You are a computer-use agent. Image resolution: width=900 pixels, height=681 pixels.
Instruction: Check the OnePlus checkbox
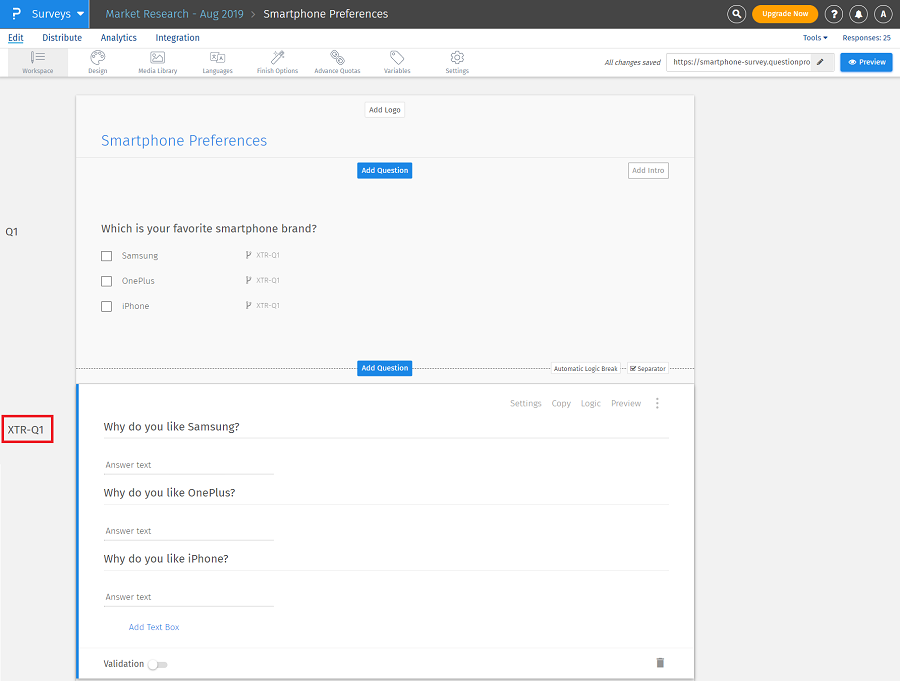pos(107,281)
